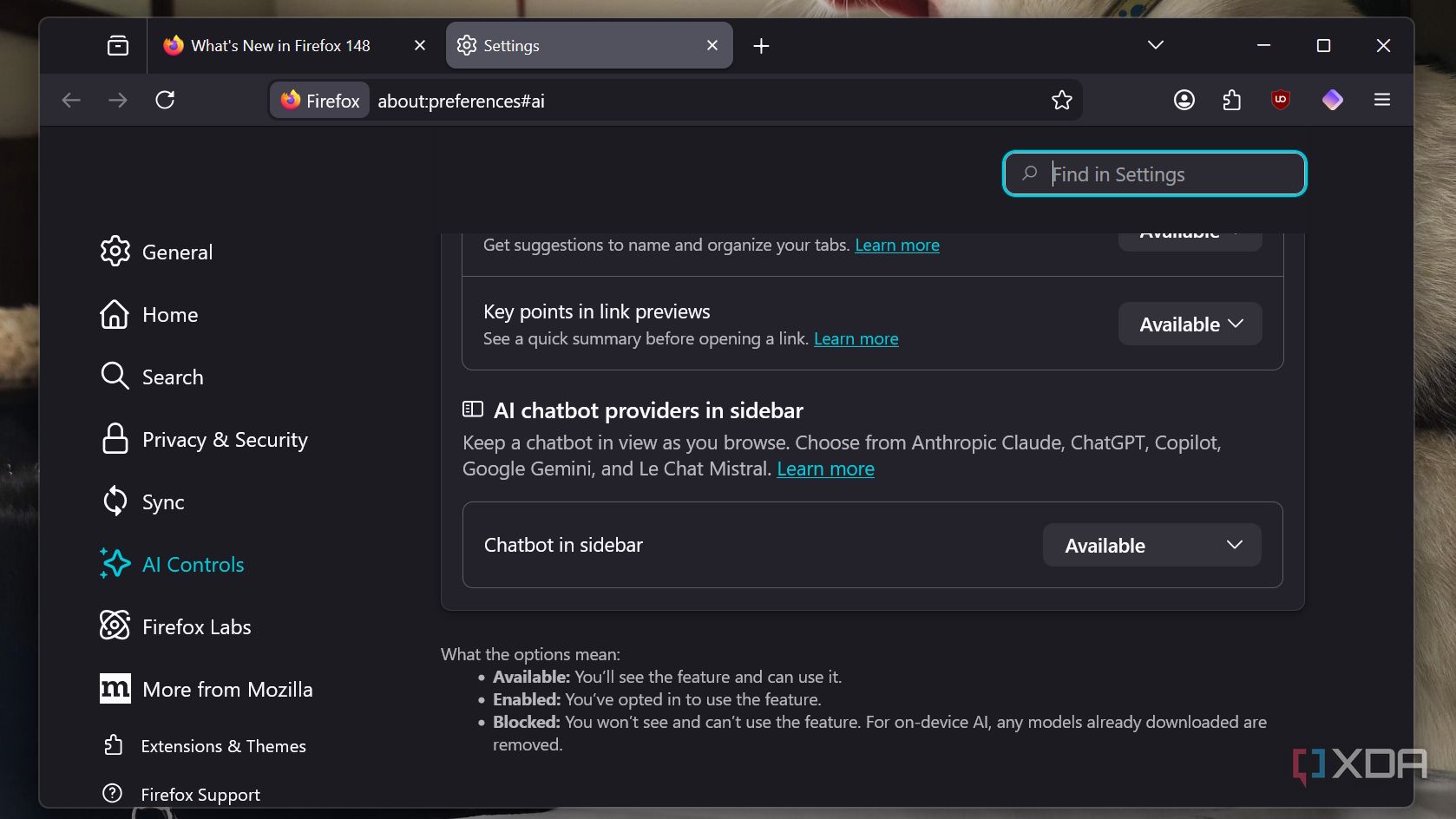Screen dimensions: 1456x819
Task: Maximize the Firefox window
Action: [1323, 45]
